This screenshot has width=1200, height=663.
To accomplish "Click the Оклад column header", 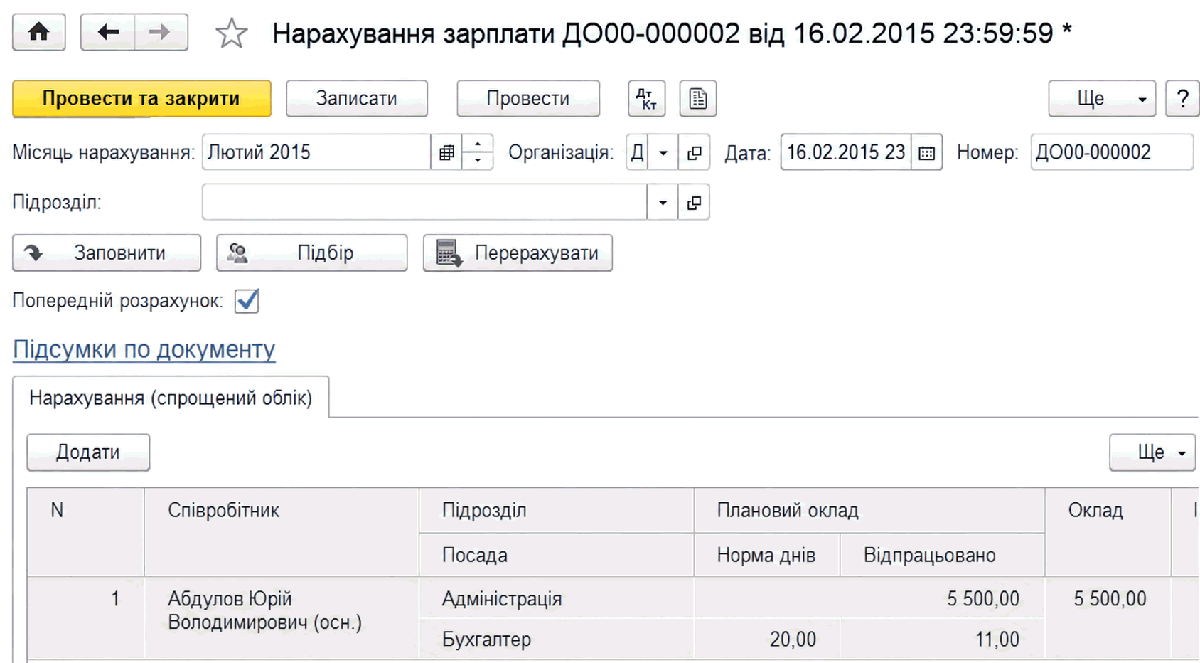I will pos(1108,532).
